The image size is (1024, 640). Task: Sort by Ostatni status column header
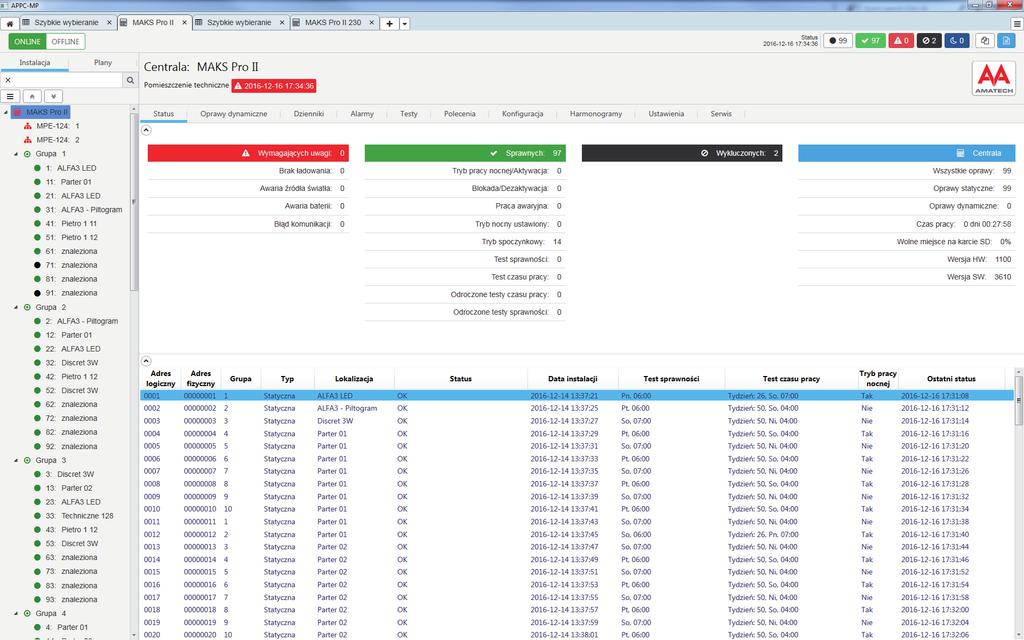[x=951, y=379]
